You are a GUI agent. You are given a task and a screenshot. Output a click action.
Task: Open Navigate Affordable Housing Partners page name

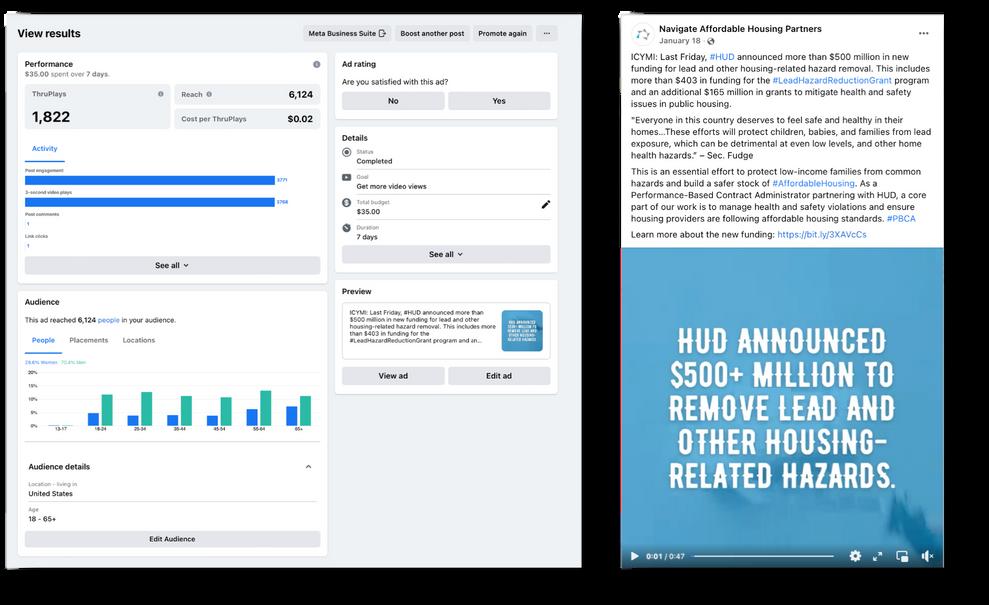click(x=740, y=29)
